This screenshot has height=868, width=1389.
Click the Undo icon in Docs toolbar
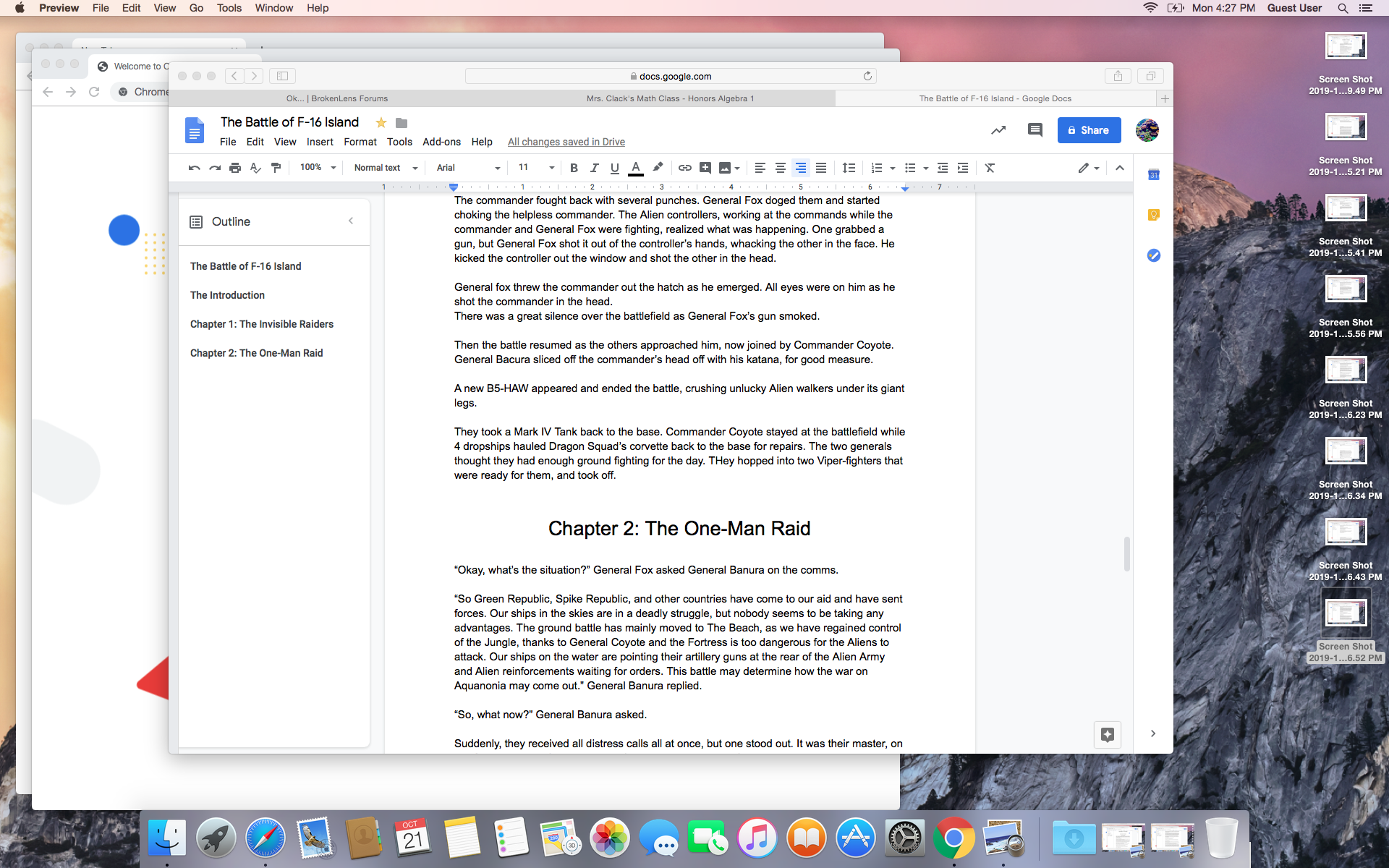click(x=194, y=168)
